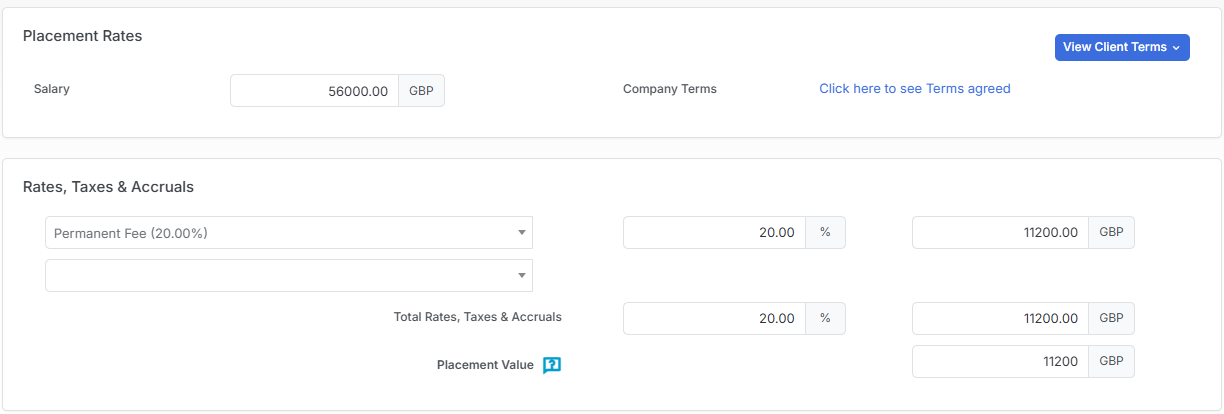Click the GBP tag beside Placement Value

1111,361
